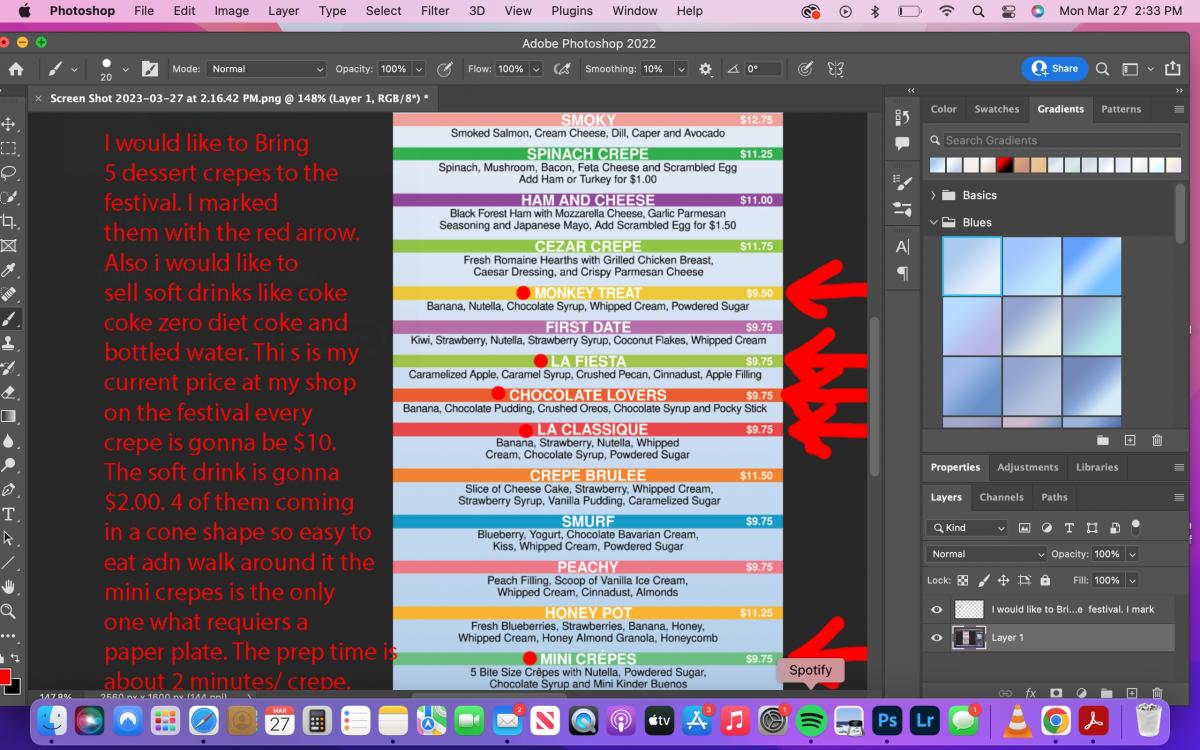The image size is (1200, 750).
Task: Select the Move tool
Action: [x=9, y=124]
